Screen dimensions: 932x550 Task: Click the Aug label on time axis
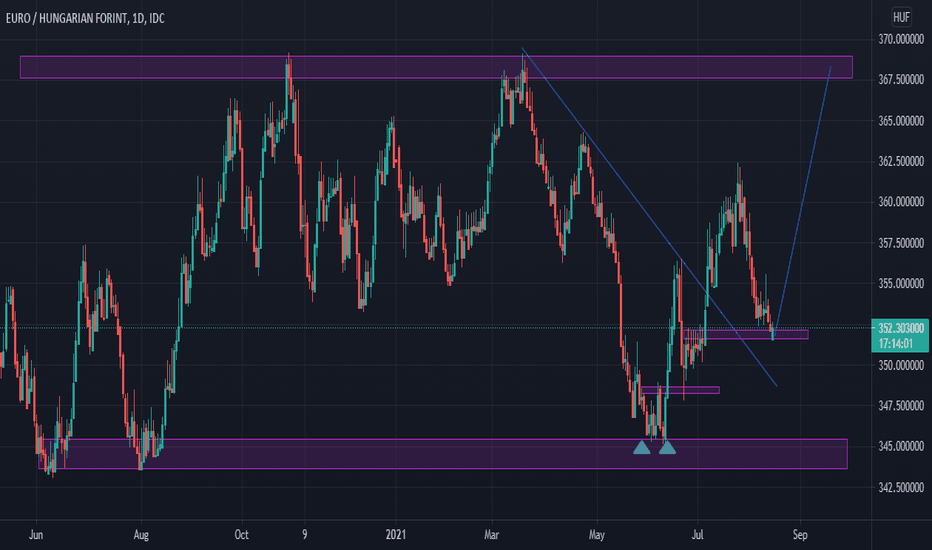(141, 535)
